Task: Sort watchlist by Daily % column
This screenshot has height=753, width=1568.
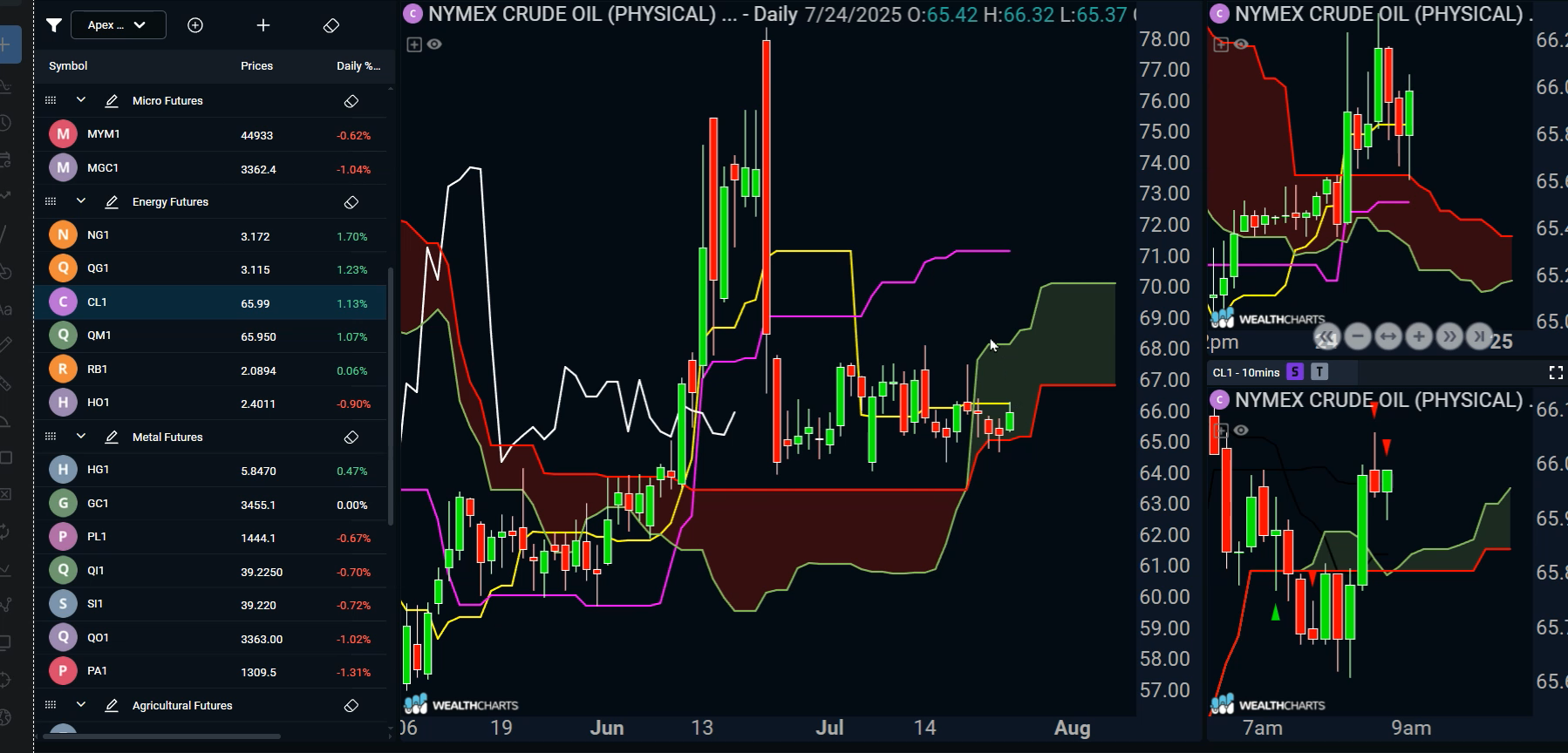Action: [358, 66]
